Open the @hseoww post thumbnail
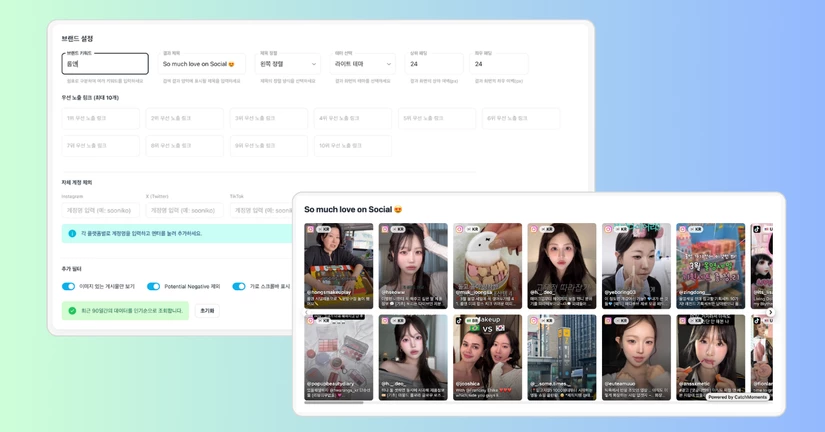Viewport: 825px width, 432px height. 413,266
